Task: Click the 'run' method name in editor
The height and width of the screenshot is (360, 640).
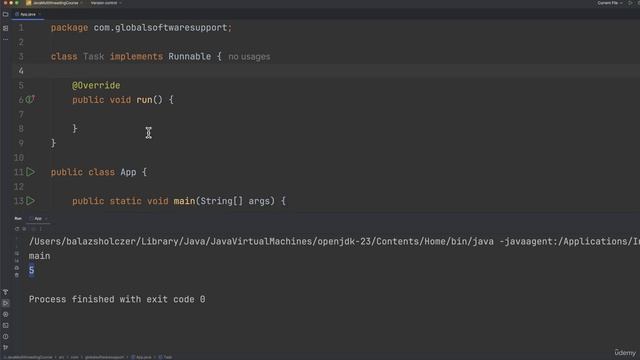Action: point(144,100)
